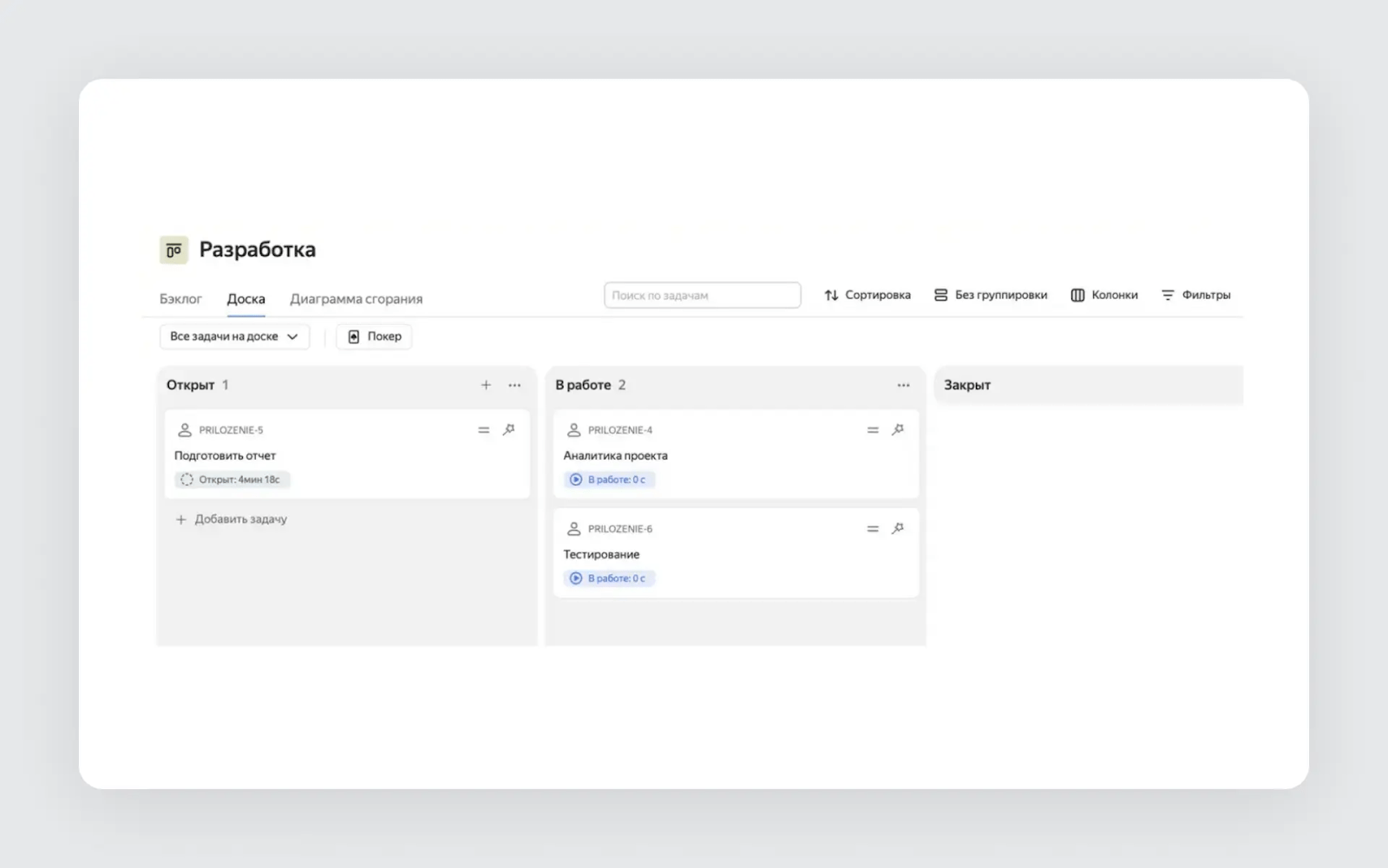Switch to the Бэклог tab

pyautogui.click(x=180, y=299)
